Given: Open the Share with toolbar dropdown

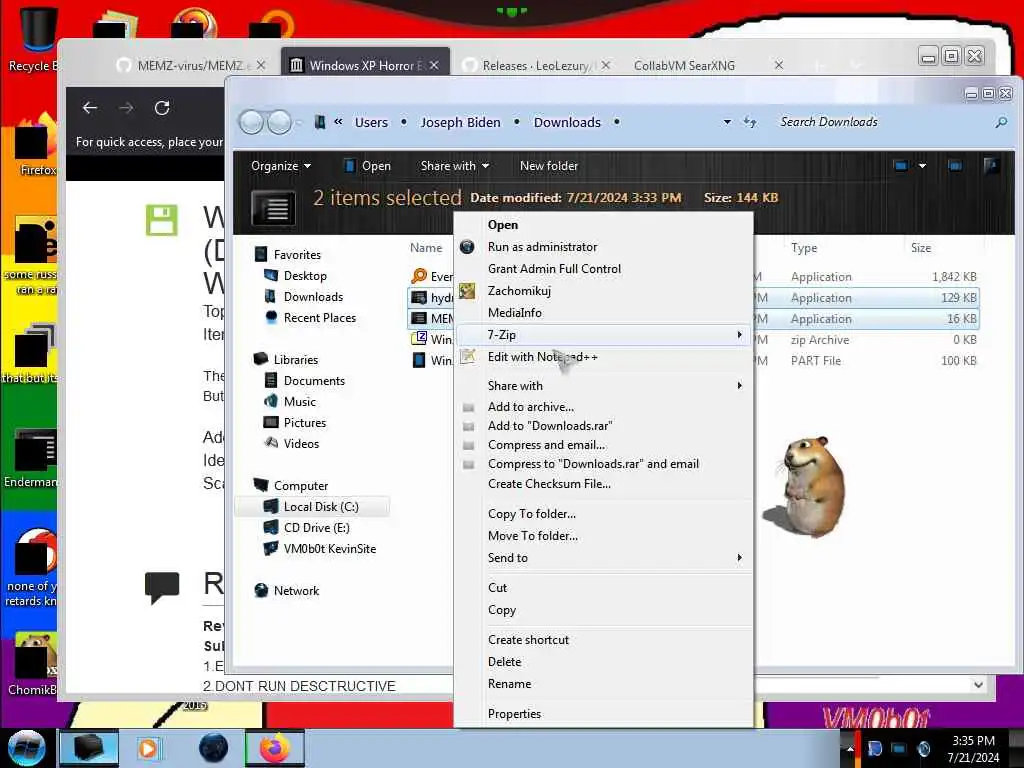Looking at the screenshot, I should pos(455,166).
